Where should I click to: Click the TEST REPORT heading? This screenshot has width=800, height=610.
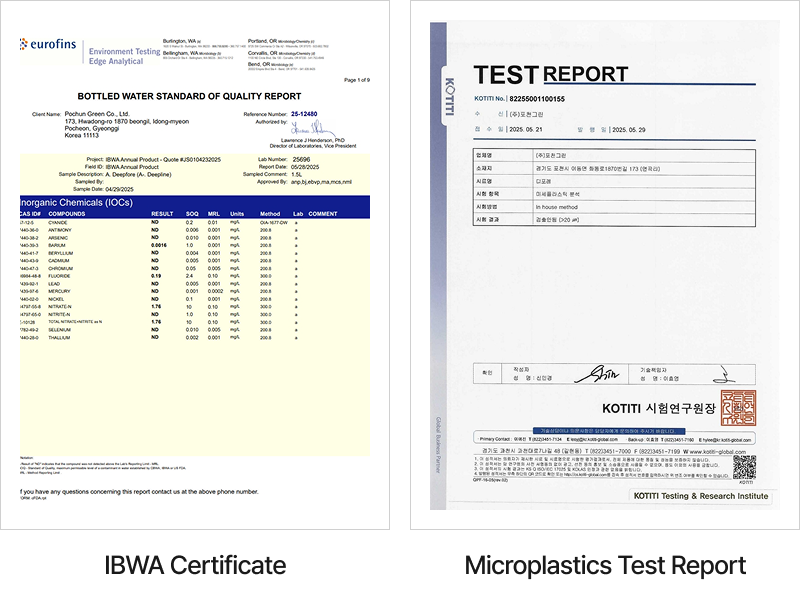click(550, 74)
